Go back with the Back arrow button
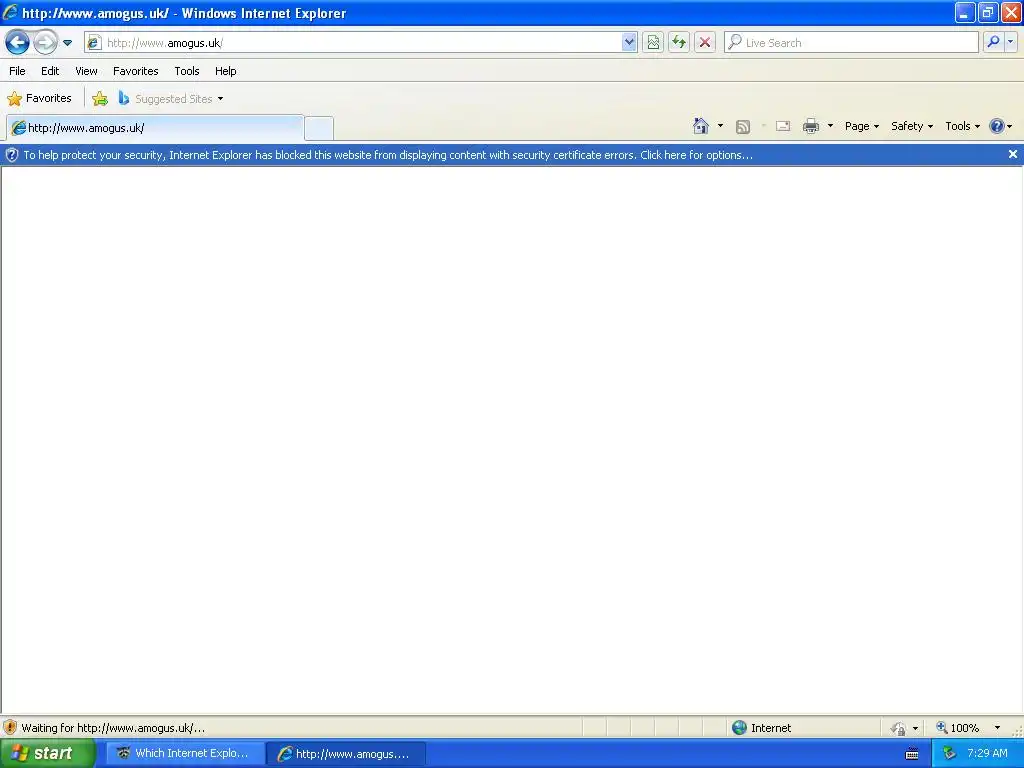 point(17,43)
